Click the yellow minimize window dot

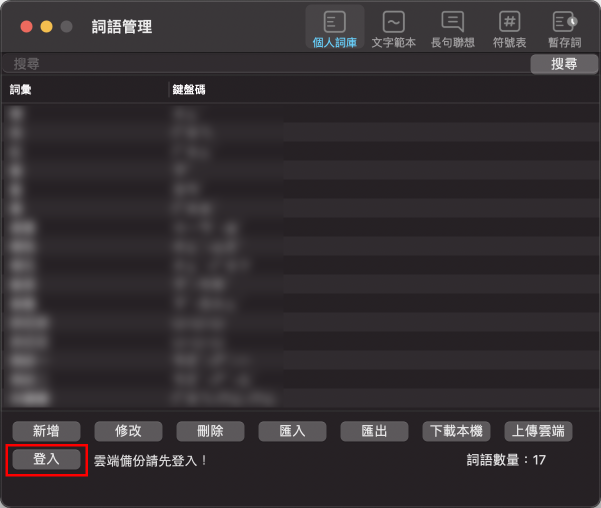(46, 26)
